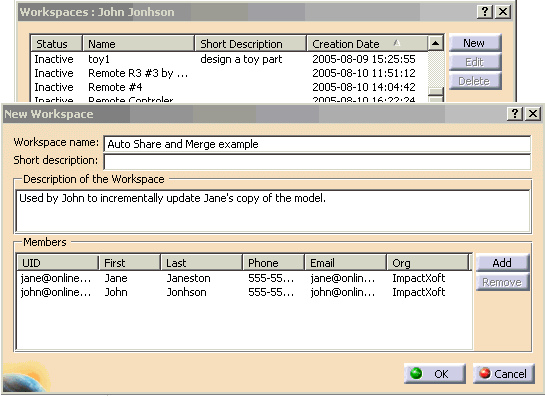Click the help icon in New Workspace title bar
Viewport: 545px width, 396px height.
tap(515, 114)
